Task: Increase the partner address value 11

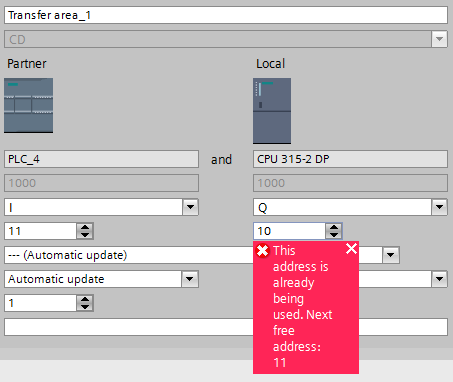Action: pos(85,227)
